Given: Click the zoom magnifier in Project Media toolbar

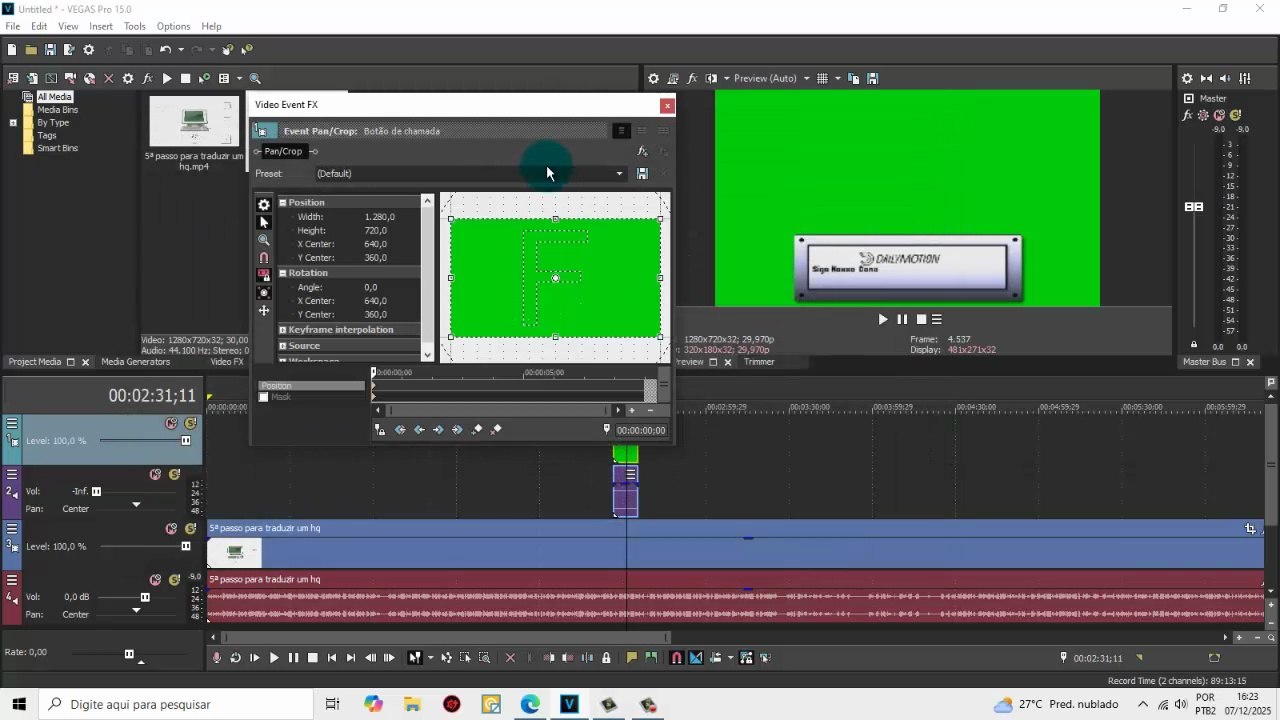Looking at the screenshot, I should [255, 79].
